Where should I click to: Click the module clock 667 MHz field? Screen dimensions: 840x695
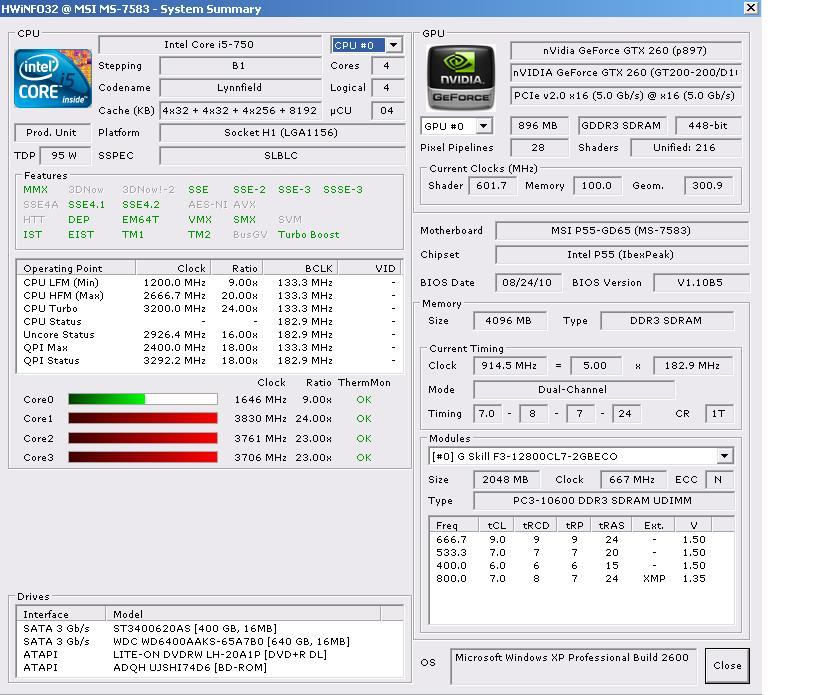(x=633, y=480)
